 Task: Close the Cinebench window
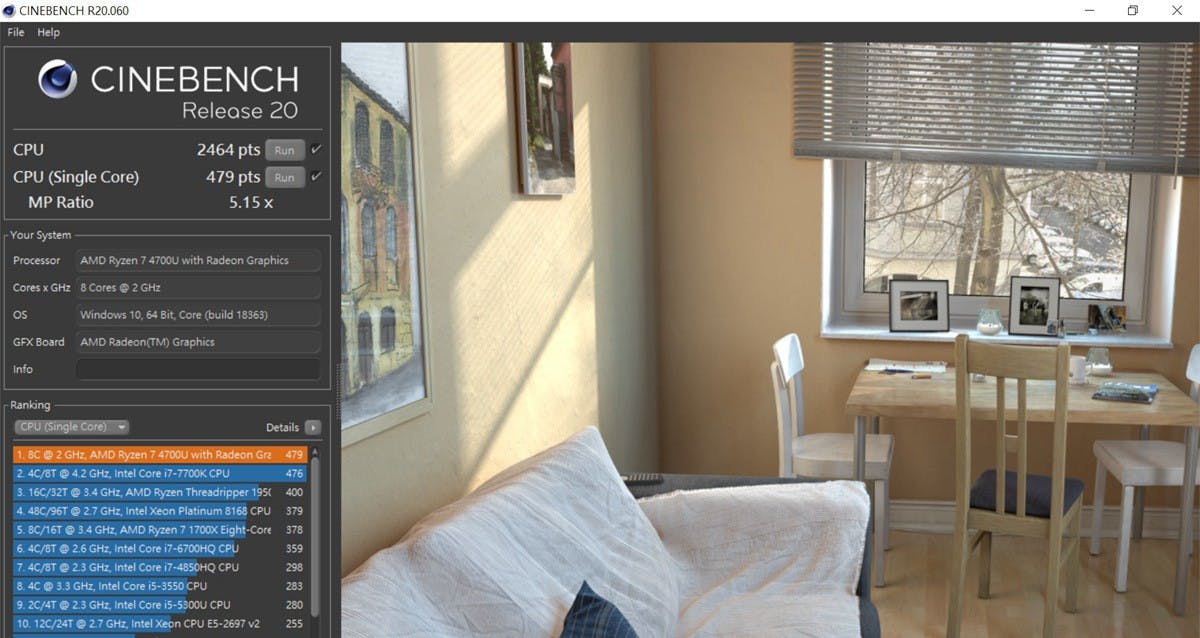1177,11
